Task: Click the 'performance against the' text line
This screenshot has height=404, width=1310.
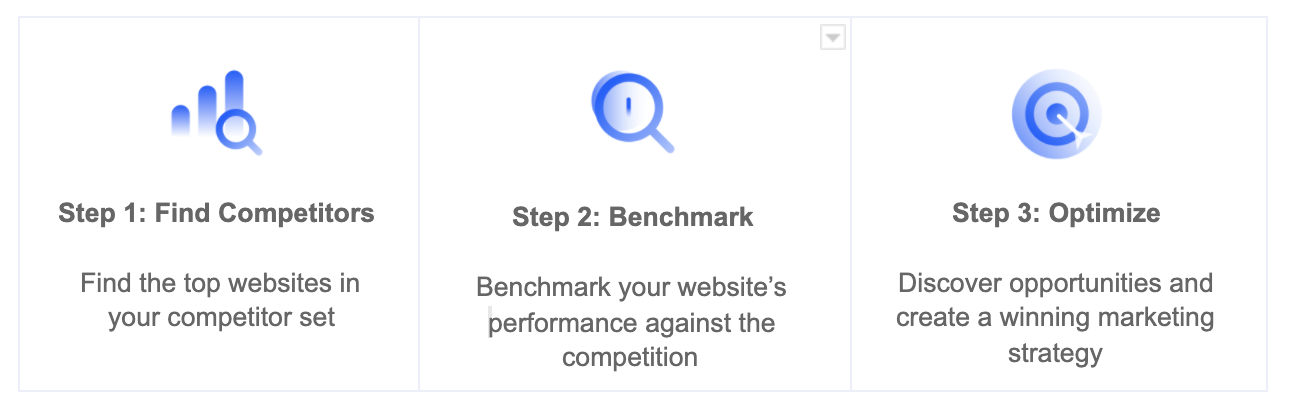Action: pos(632,323)
